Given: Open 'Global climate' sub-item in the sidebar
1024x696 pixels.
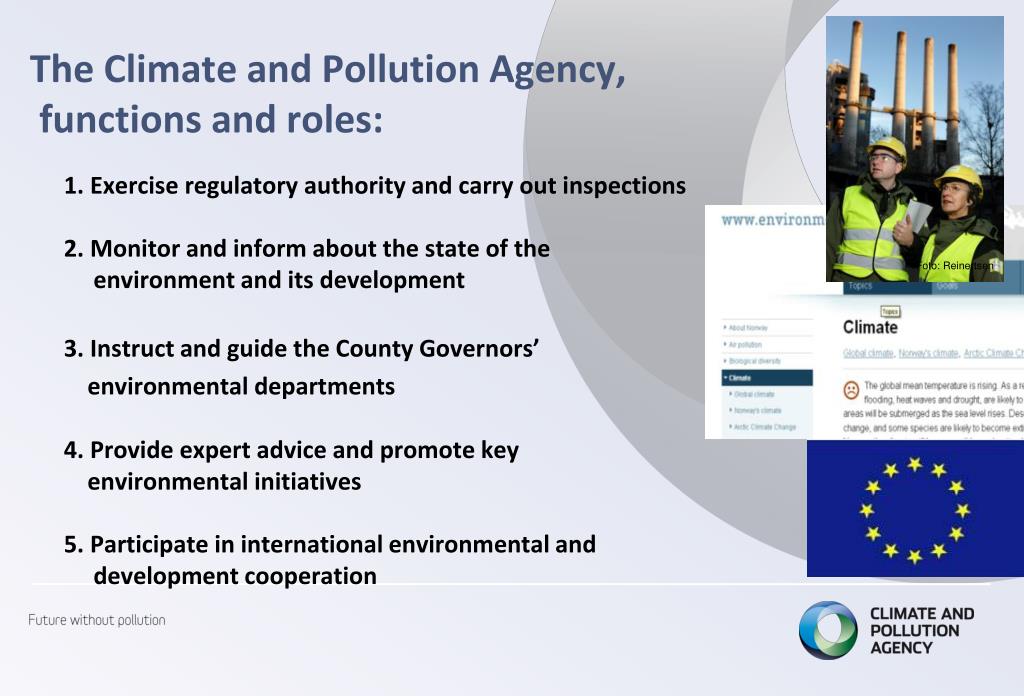Looking at the screenshot, I should pos(754,394).
